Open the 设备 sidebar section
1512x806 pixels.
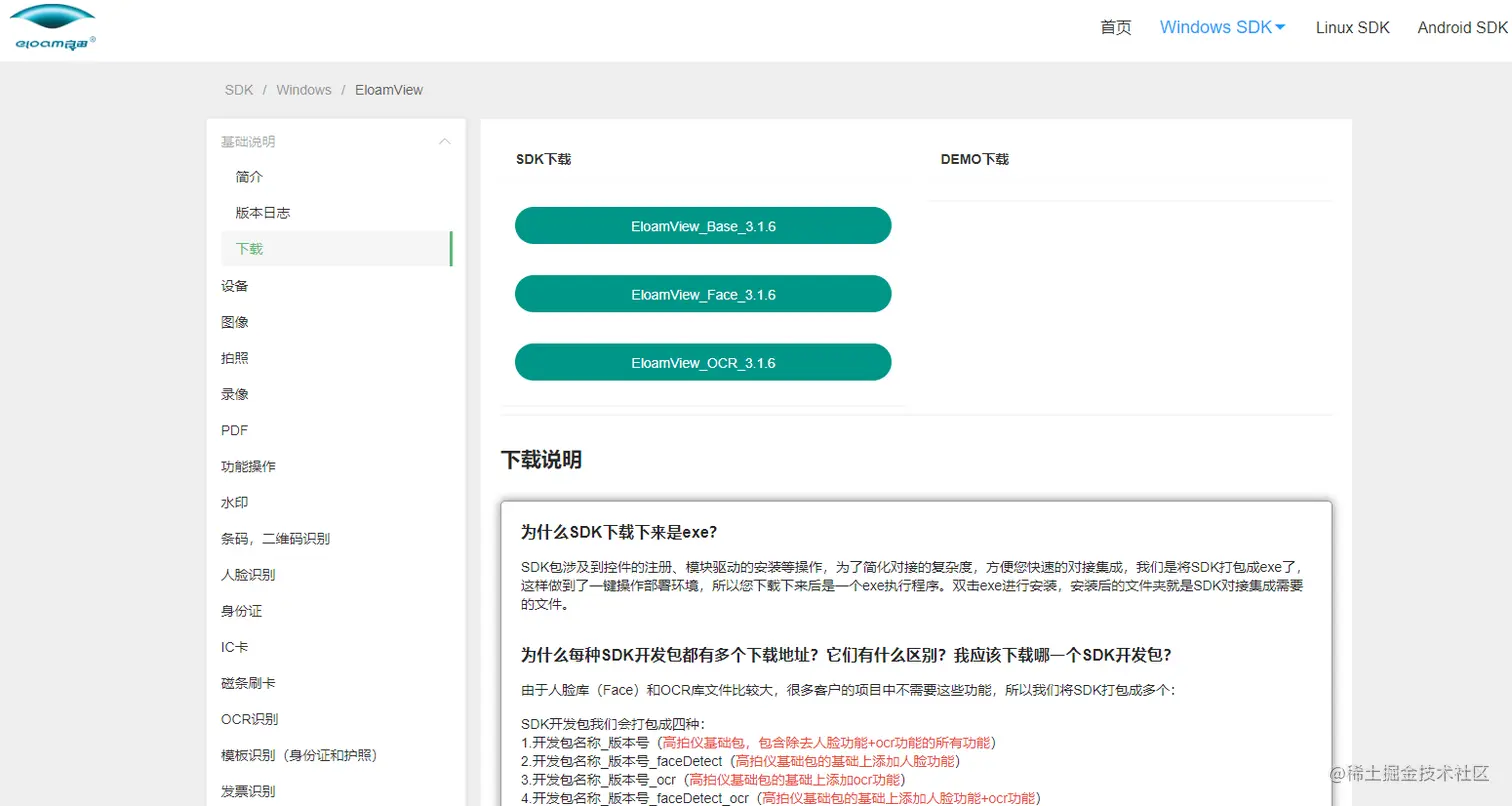click(x=235, y=286)
